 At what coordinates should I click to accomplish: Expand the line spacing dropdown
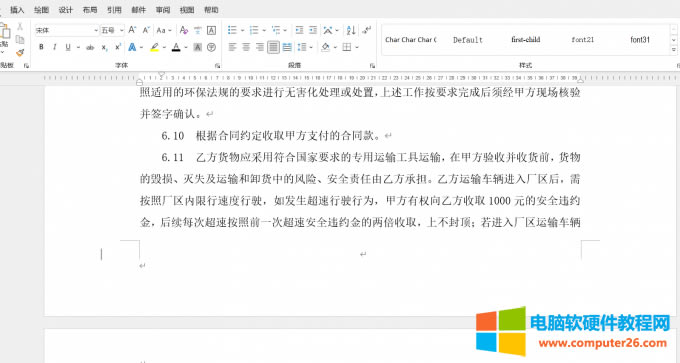coord(311,47)
